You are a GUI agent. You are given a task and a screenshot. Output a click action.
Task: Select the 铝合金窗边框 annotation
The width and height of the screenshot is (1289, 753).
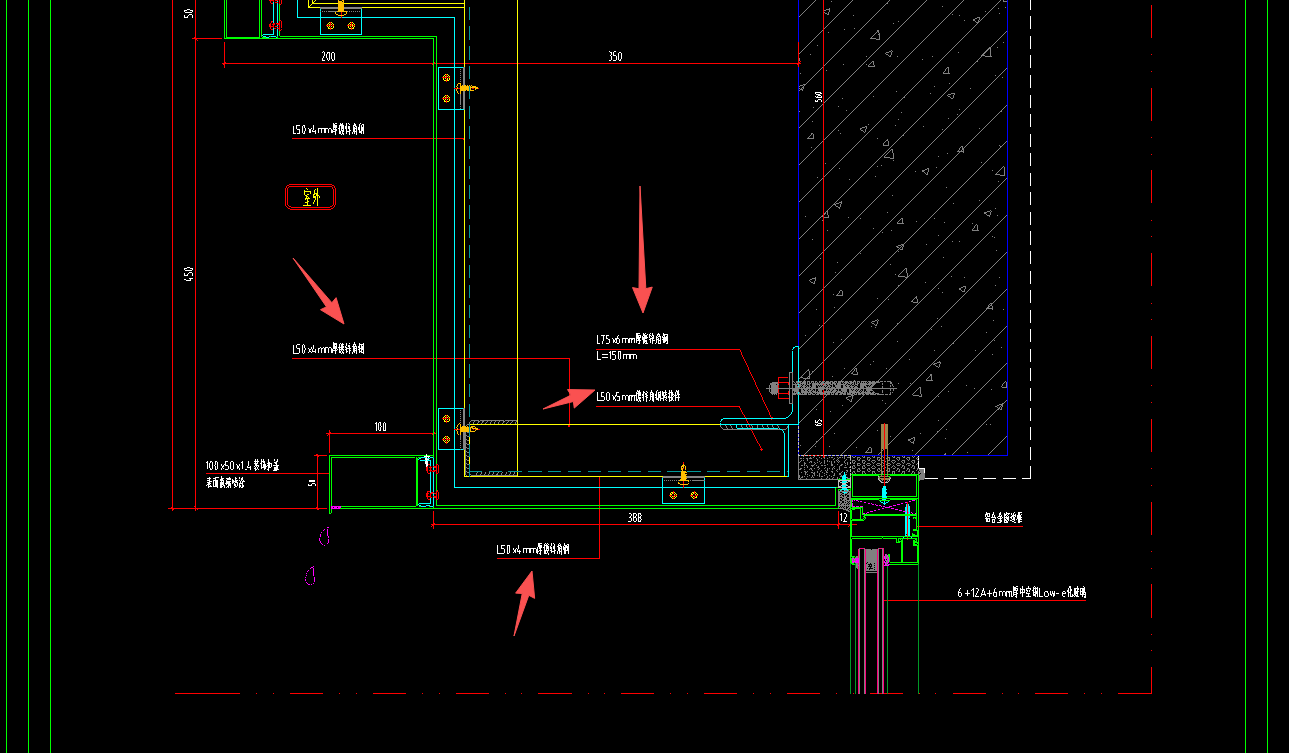(1004, 518)
